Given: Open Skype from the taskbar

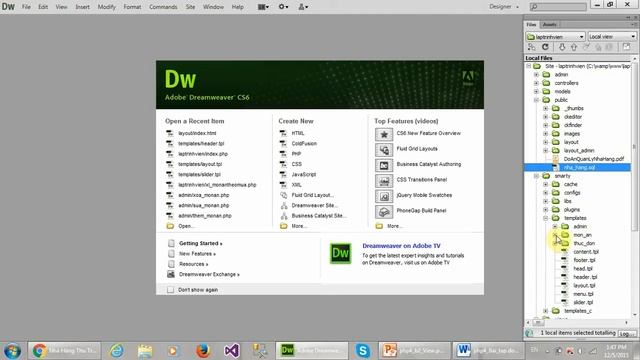Looking at the screenshot, I should tap(362, 351).
